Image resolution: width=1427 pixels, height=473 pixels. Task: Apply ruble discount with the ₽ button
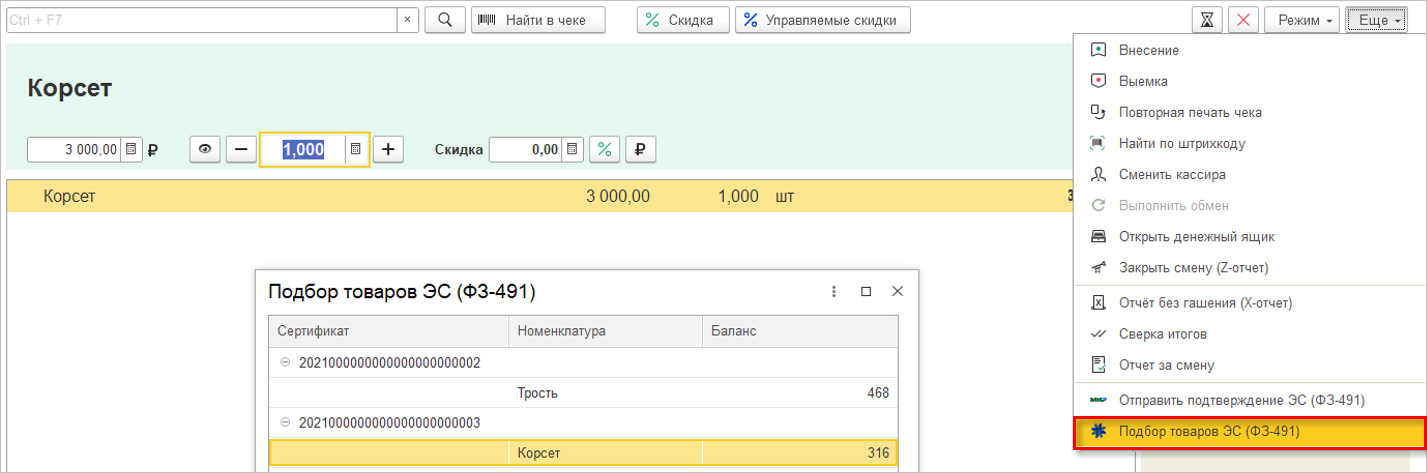(x=640, y=149)
